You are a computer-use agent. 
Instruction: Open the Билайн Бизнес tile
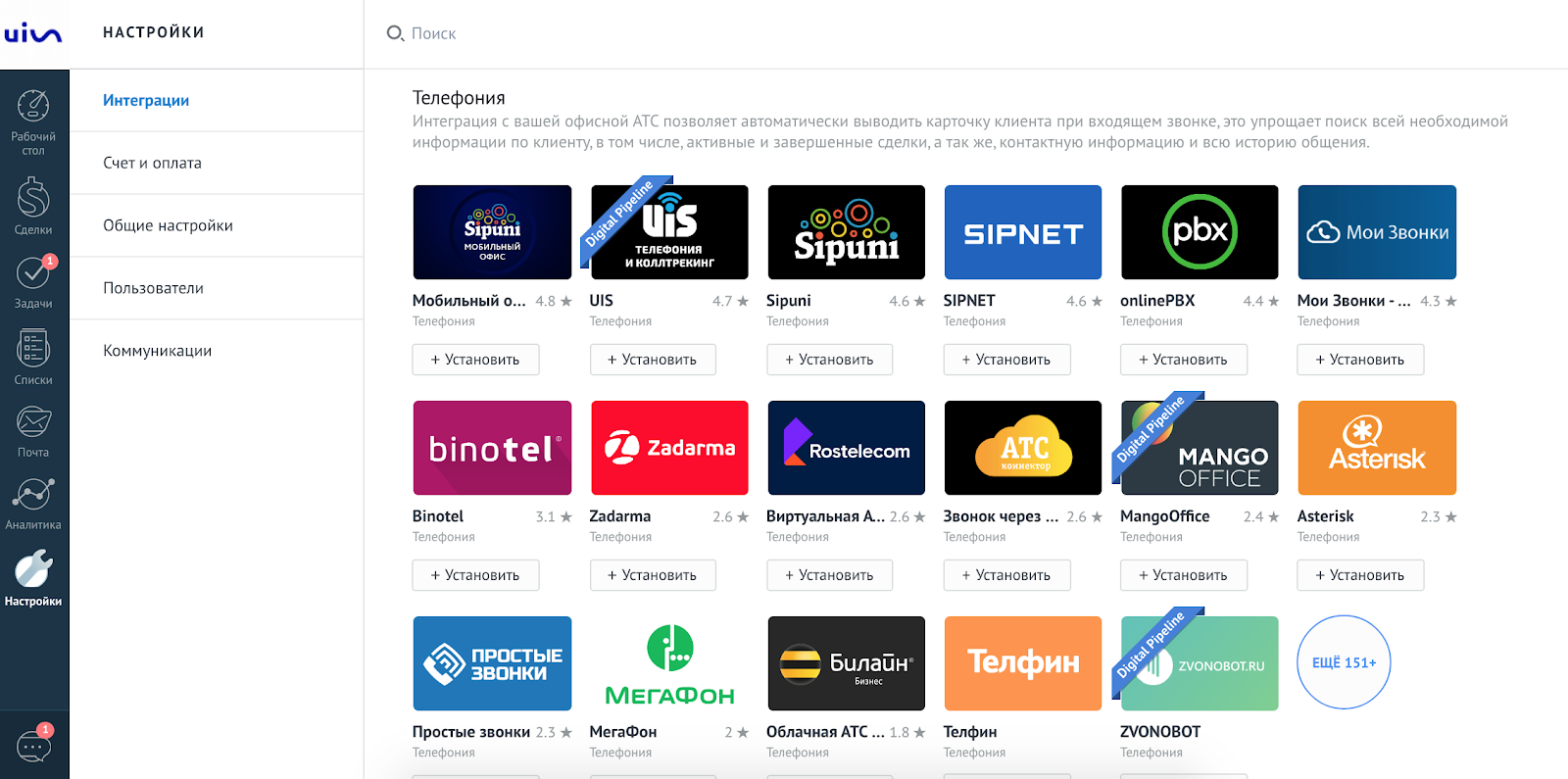(846, 663)
